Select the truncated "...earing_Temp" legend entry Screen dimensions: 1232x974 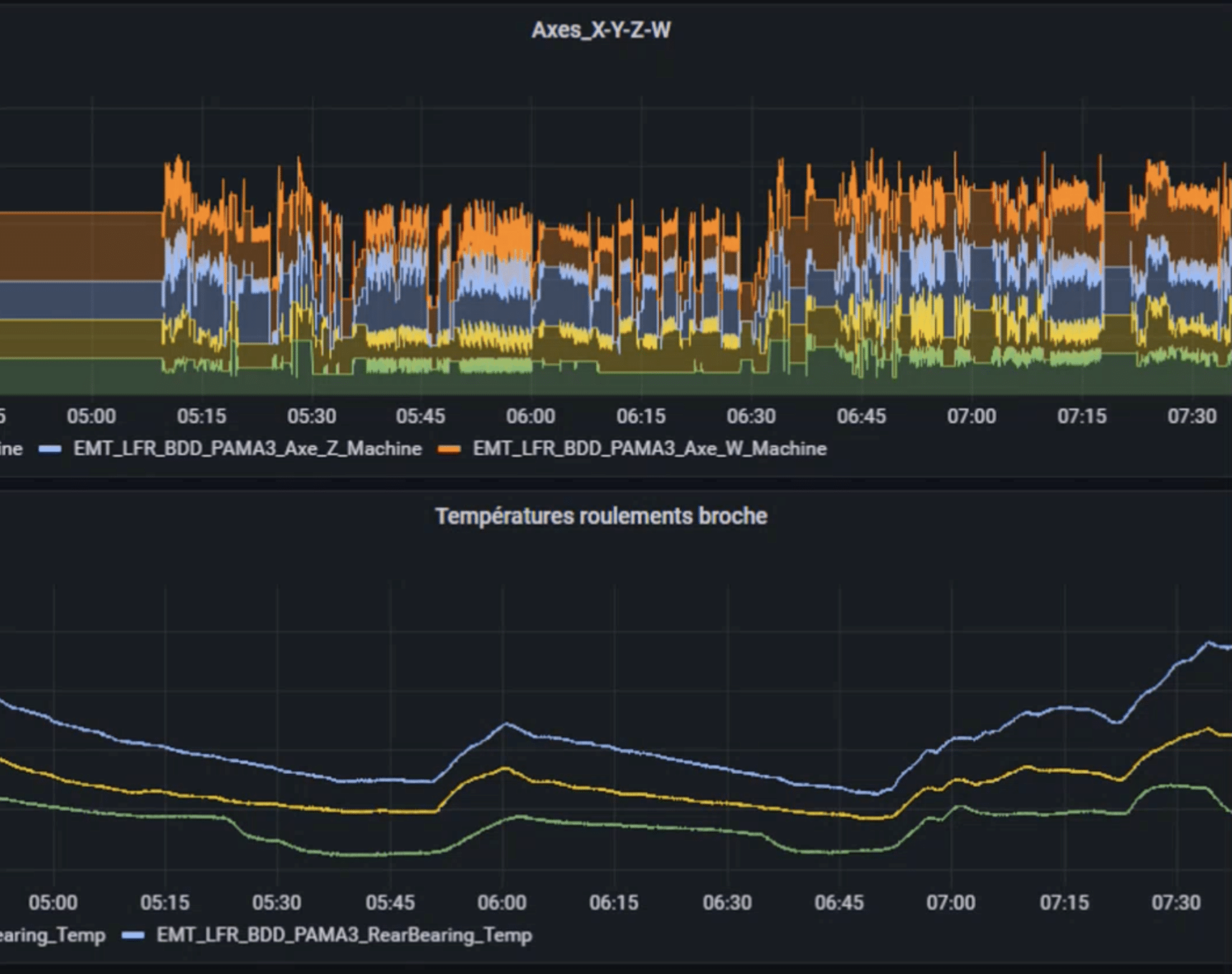54,935
